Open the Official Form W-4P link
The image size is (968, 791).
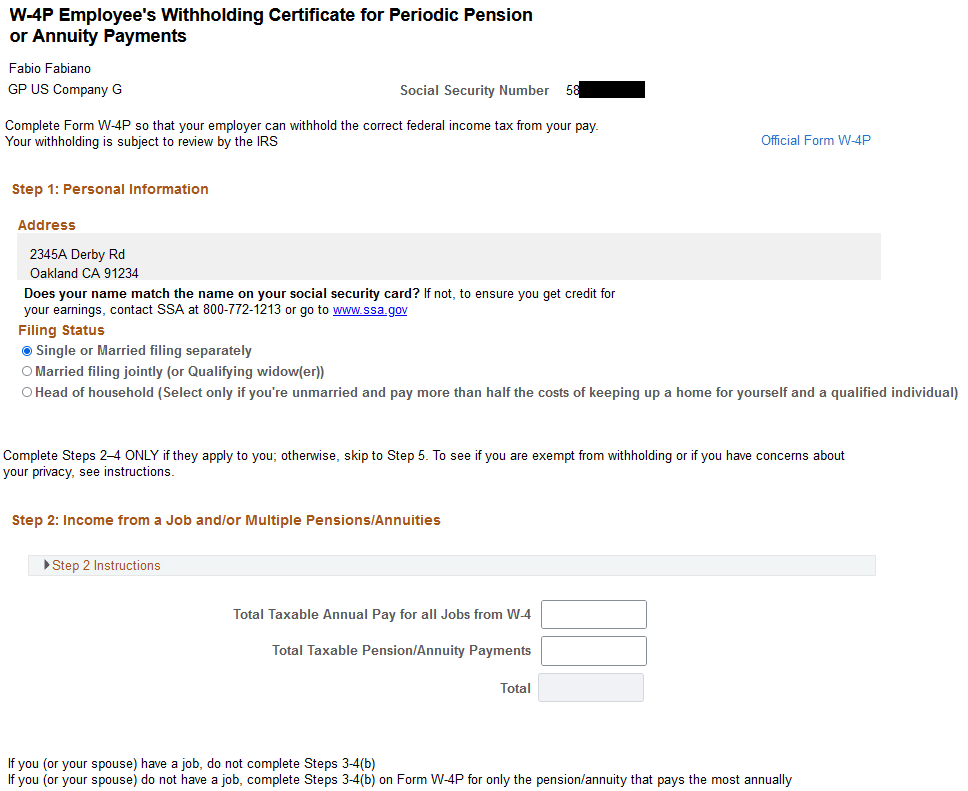point(815,140)
